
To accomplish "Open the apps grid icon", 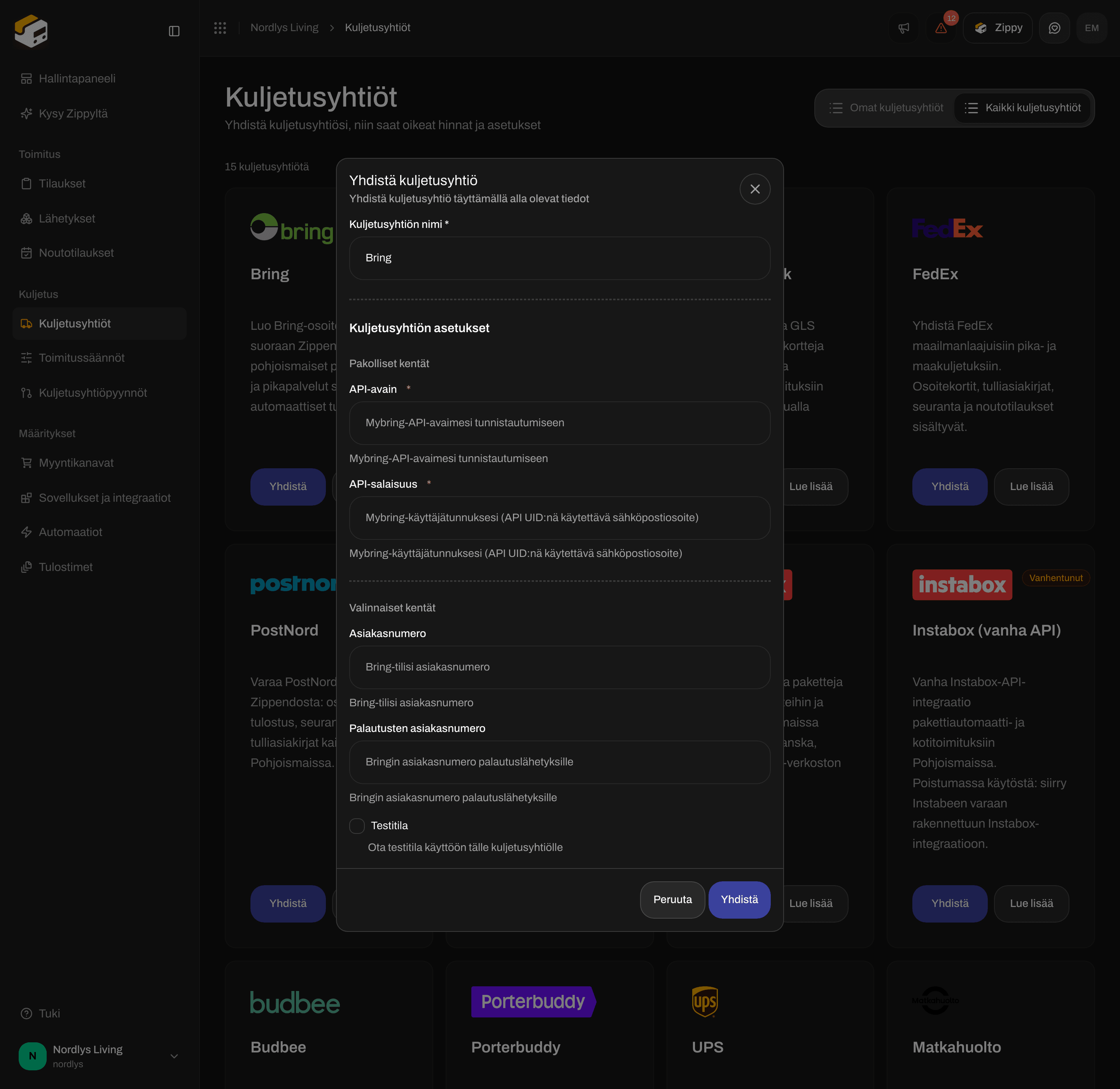I will pyautogui.click(x=220, y=28).
